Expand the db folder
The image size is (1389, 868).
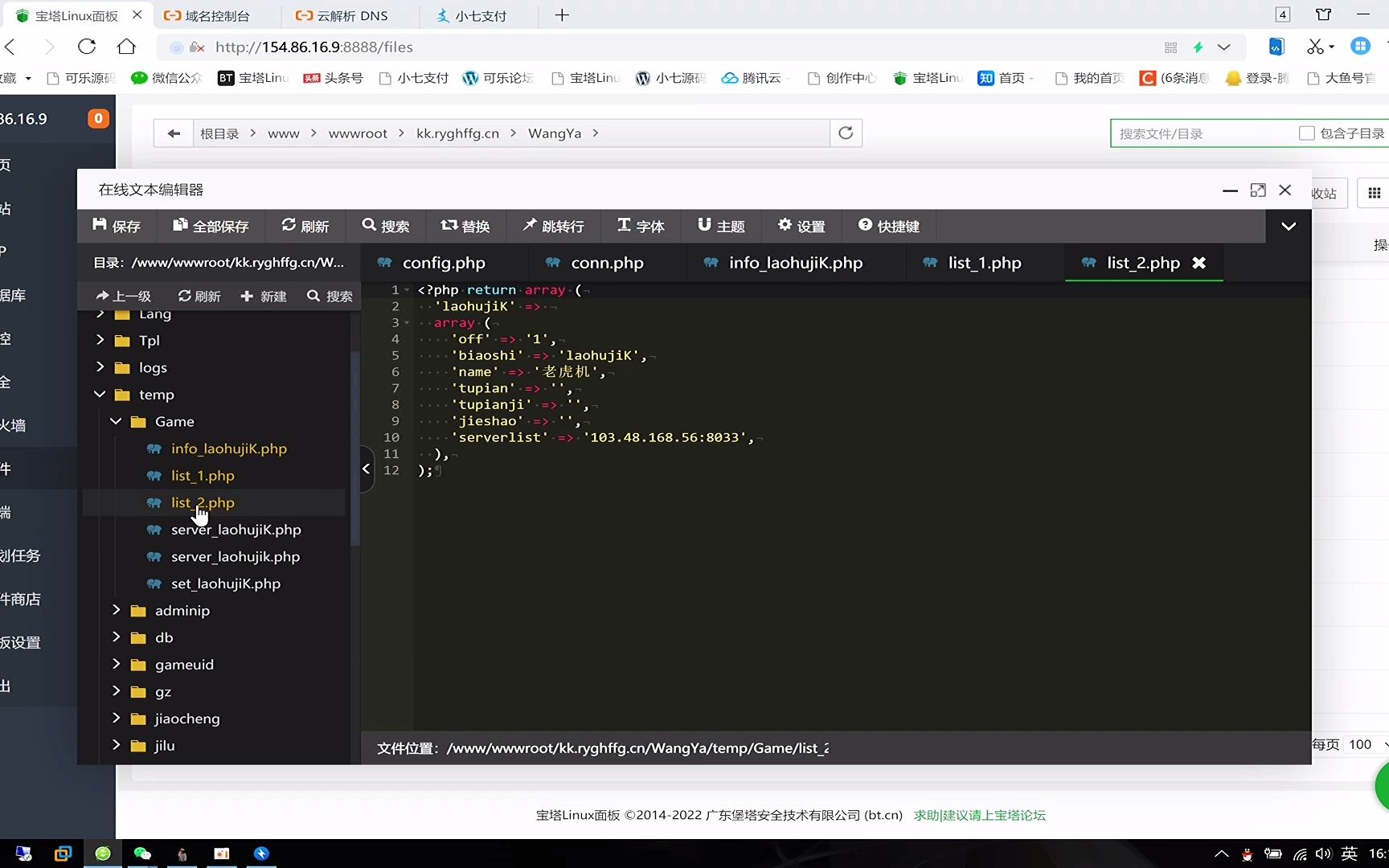point(117,637)
